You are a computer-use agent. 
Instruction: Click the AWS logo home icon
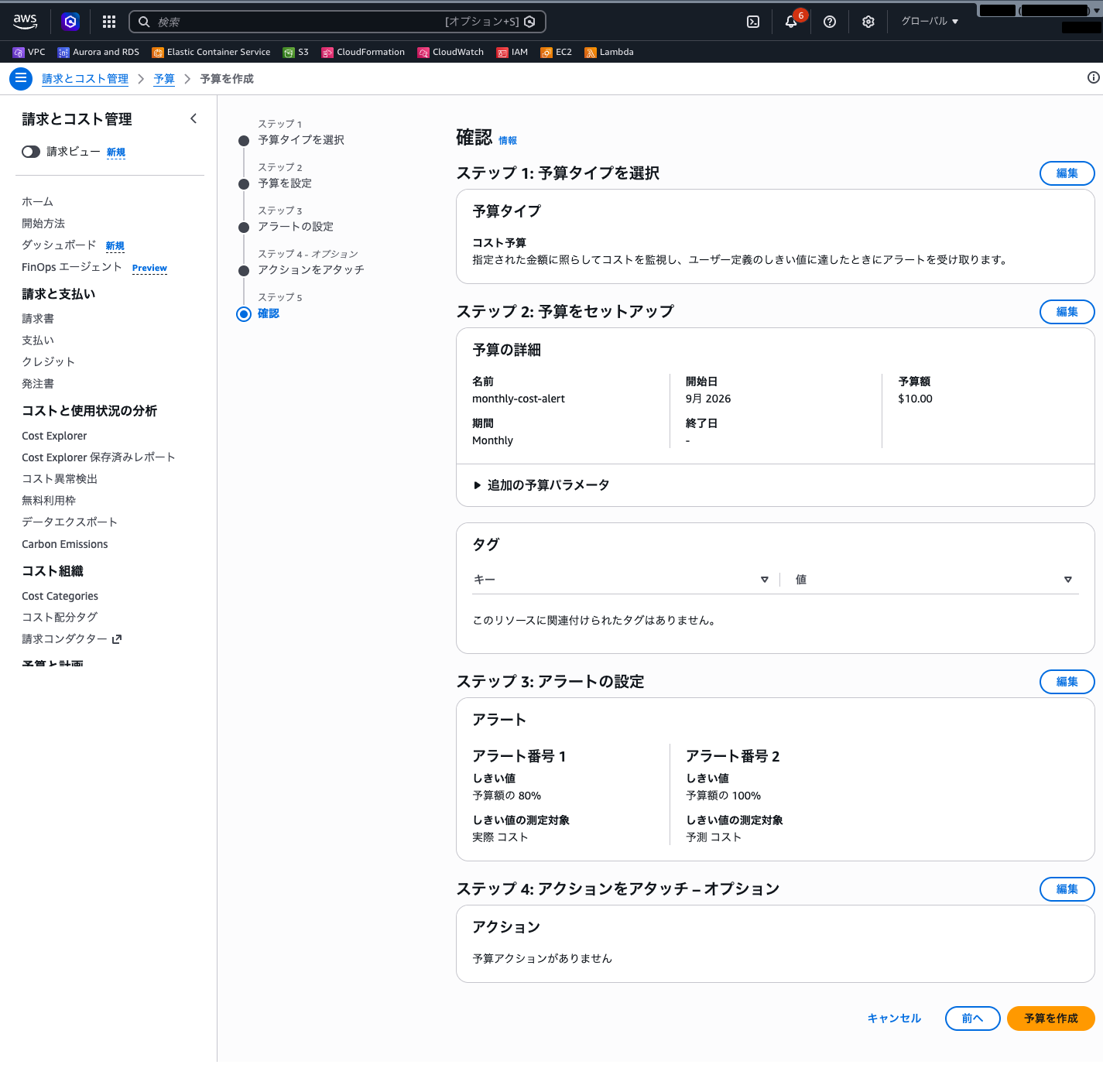point(25,22)
